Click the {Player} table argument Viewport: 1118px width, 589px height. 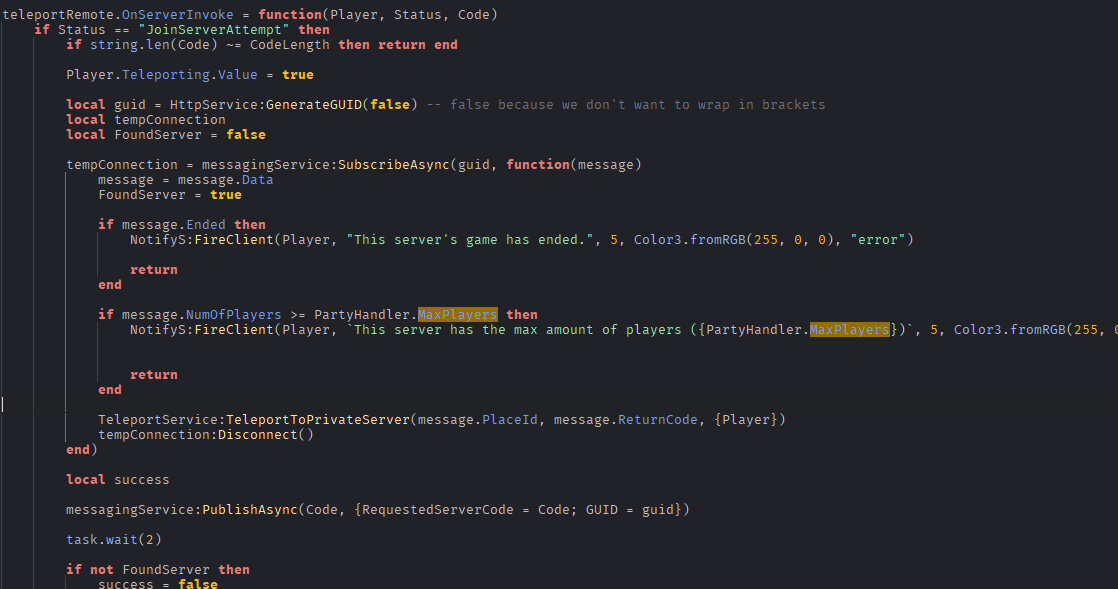point(746,419)
